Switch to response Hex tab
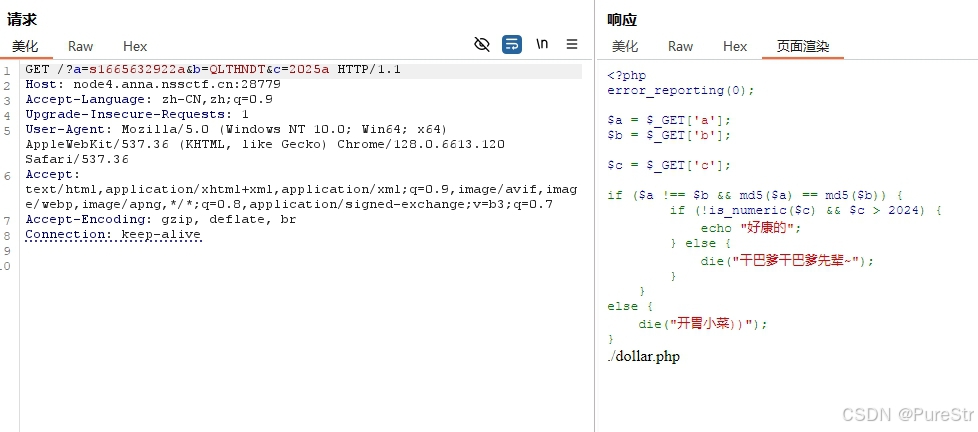The width and height of the screenshot is (978, 432). [x=735, y=46]
